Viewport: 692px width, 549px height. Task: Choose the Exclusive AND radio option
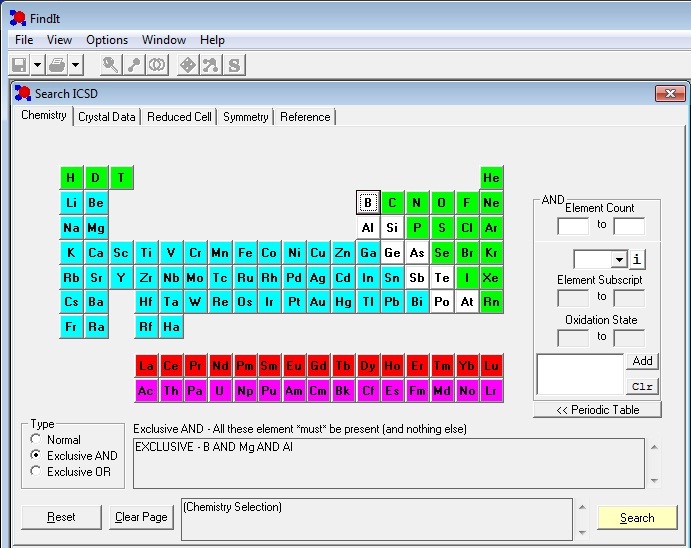pyautogui.click(x=37, y=456)
